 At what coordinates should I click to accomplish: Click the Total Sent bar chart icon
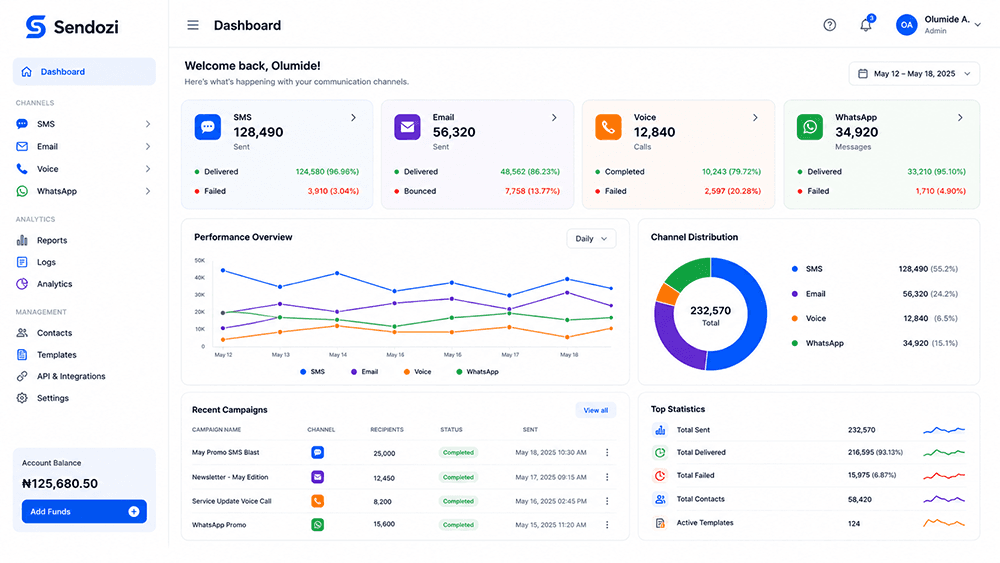coord(660,430)
